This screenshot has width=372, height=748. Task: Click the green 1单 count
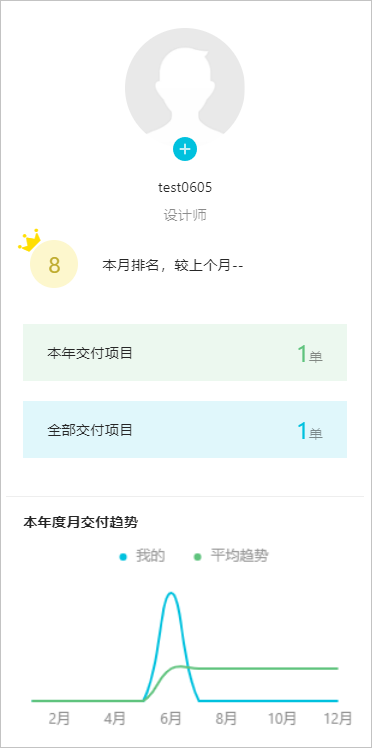(310, 354)
